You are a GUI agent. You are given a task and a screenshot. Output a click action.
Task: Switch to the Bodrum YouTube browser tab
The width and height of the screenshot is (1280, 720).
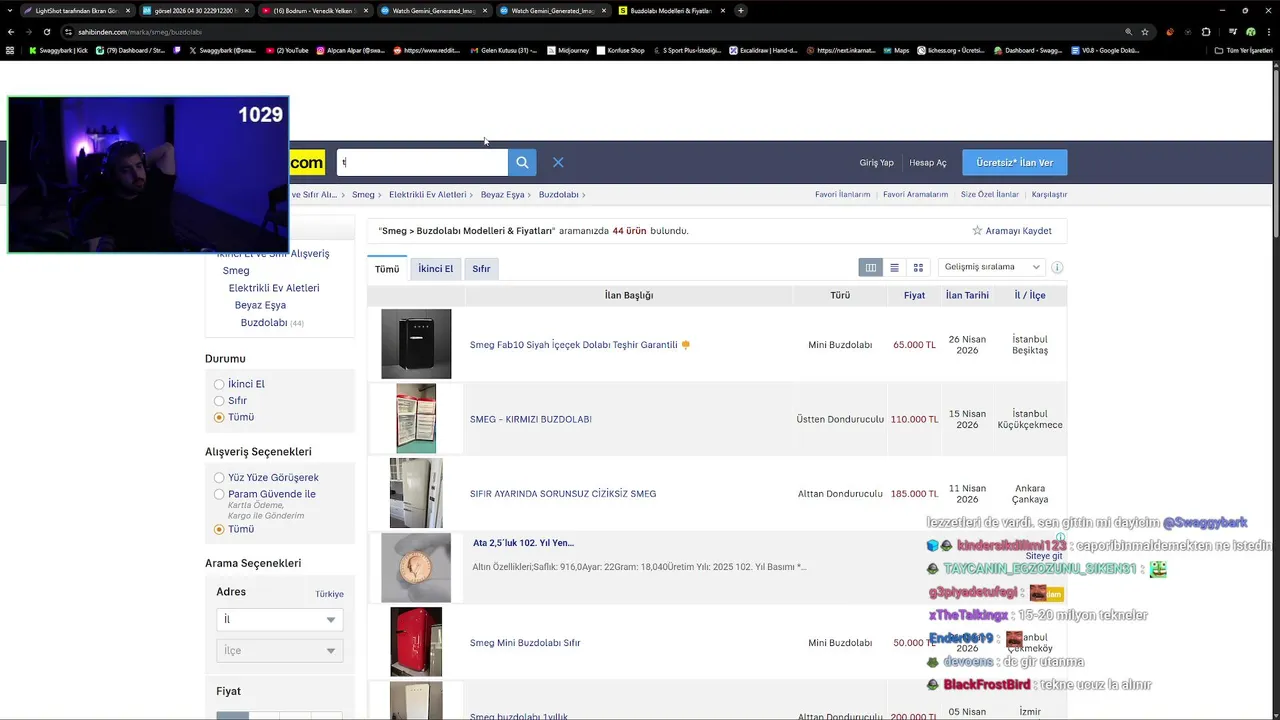(315, 11)
